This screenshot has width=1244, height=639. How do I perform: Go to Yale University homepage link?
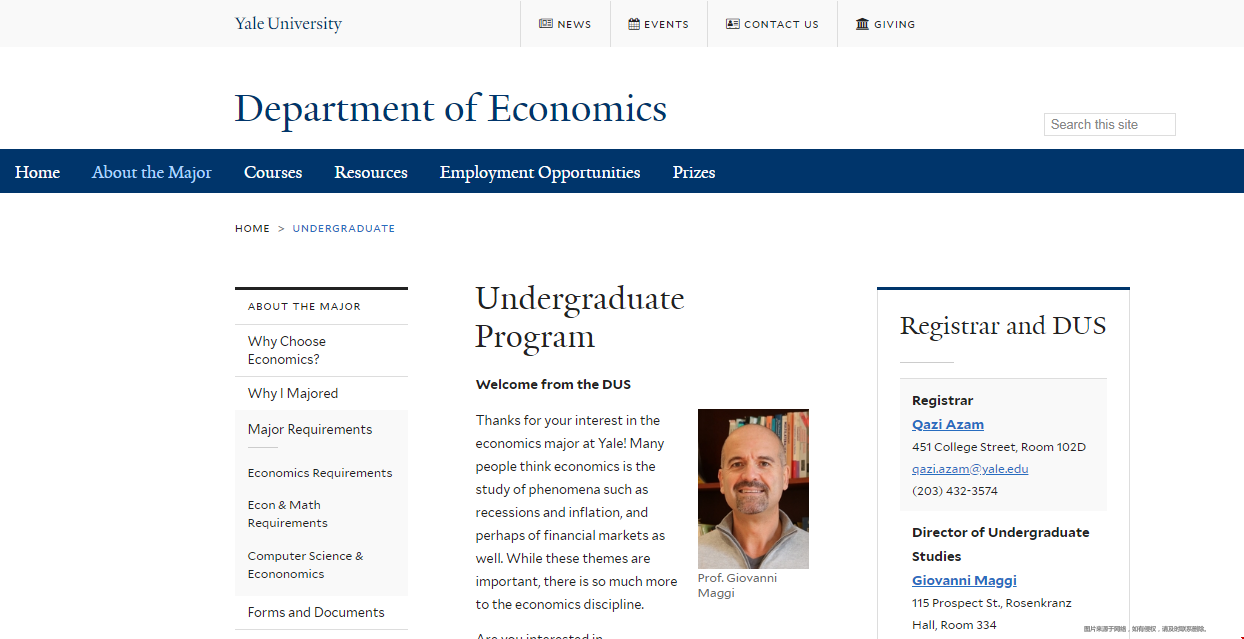click(x=288, y=24)
